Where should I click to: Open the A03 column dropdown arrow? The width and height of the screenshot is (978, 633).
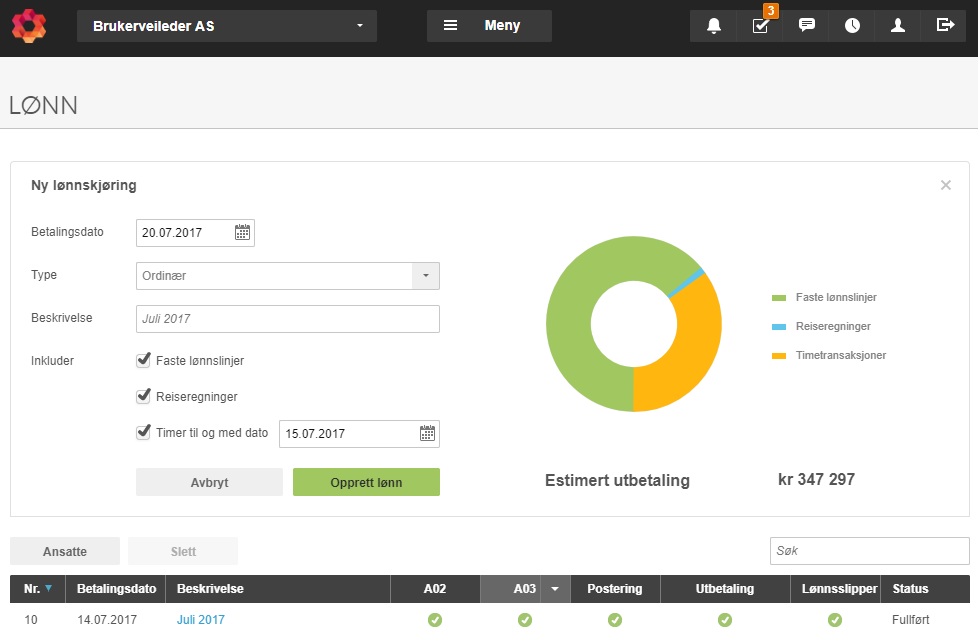555,589
